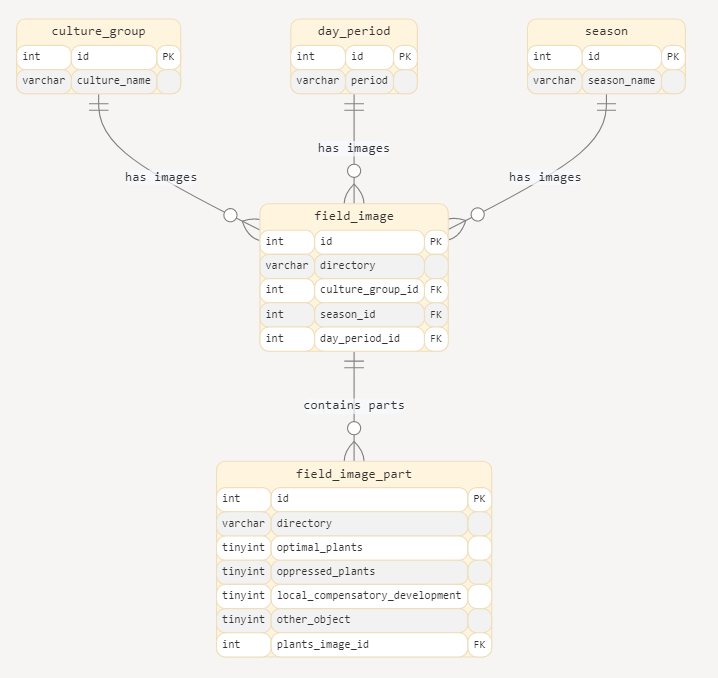Select the field_image table header
718x678 pixels.
tap(354, 216)
